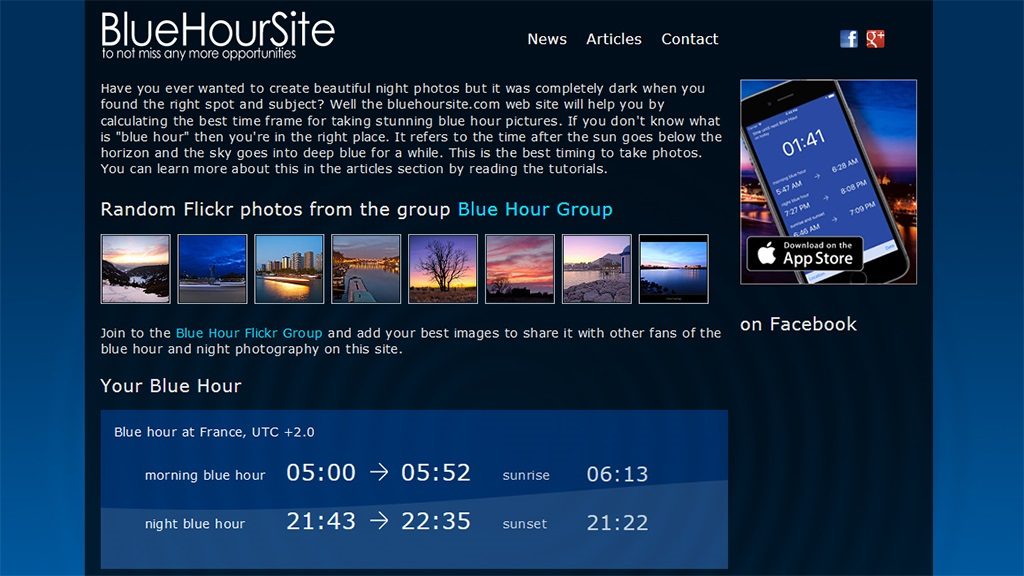1024x576 pixels.
Task: Open the rocky shore with gazebo thumbnail
Action: click(597, 269)
